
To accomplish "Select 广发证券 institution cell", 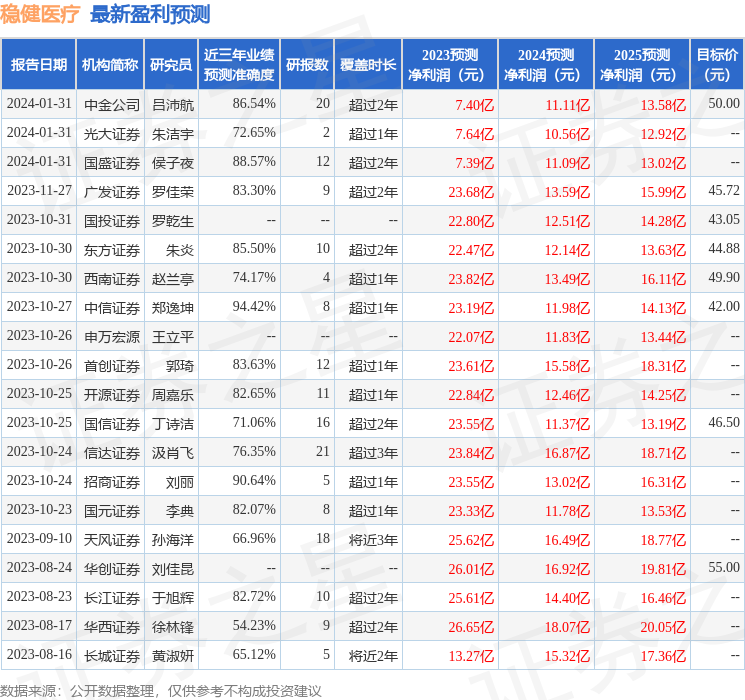I will coord(112,192).
